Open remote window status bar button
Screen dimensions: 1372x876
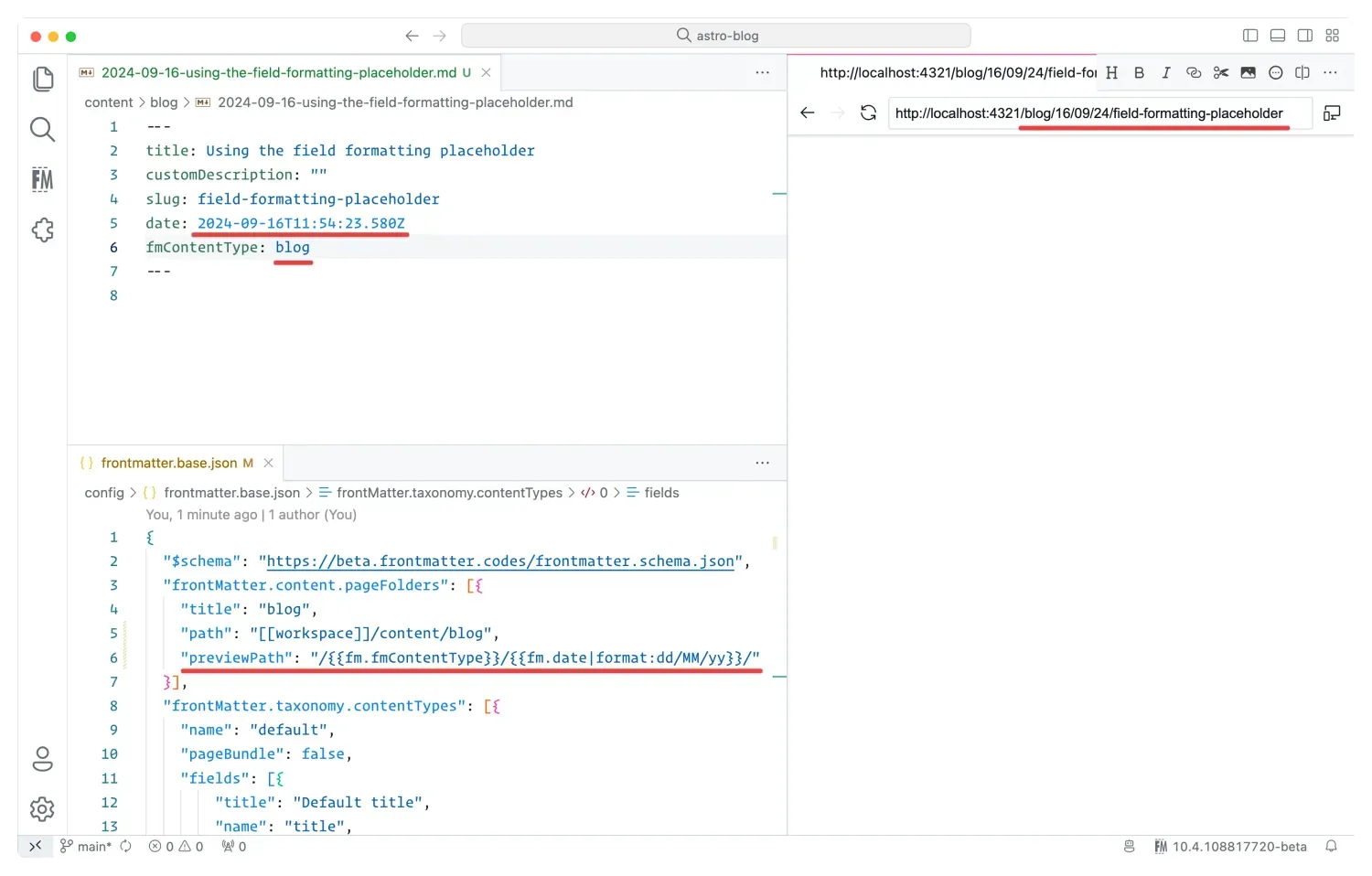35,847
